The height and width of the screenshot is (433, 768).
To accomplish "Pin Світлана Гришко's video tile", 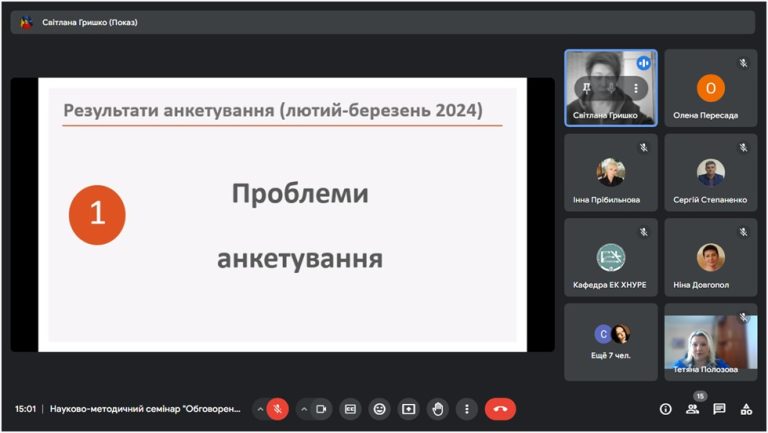I will pyautogui.click(x=587, y=88).
